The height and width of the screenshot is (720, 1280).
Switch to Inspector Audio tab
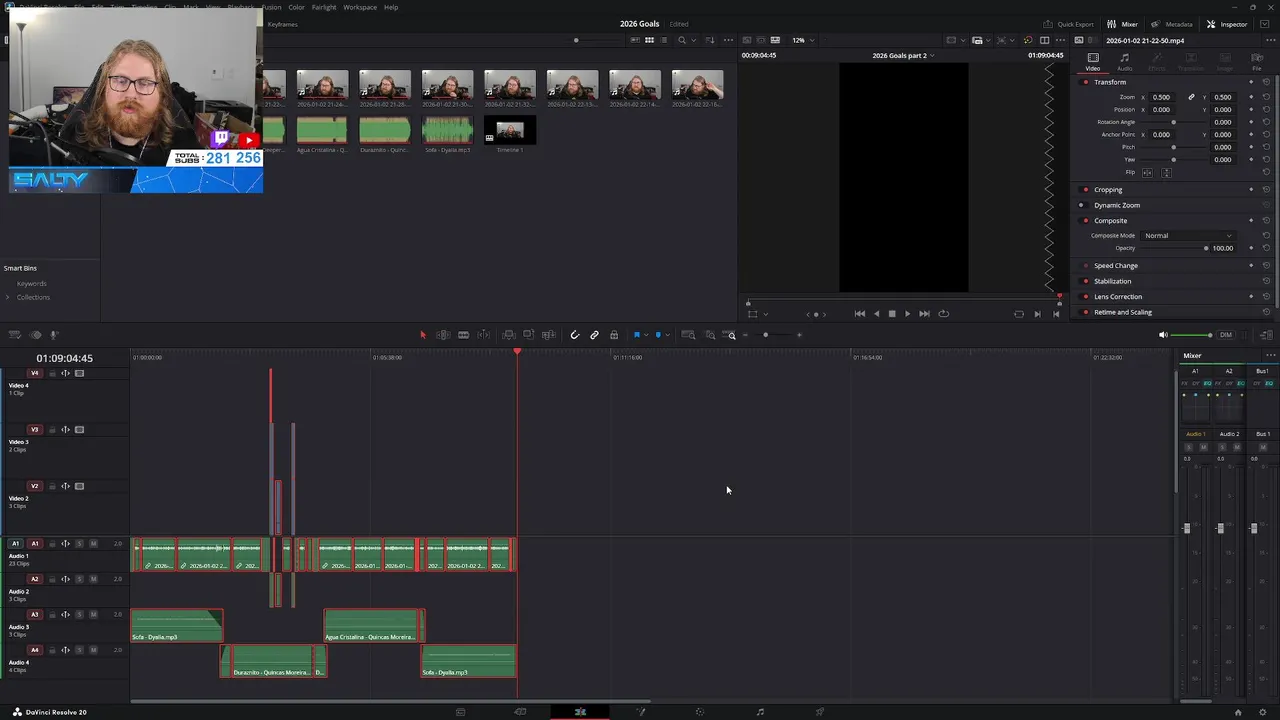(1125, 62)
